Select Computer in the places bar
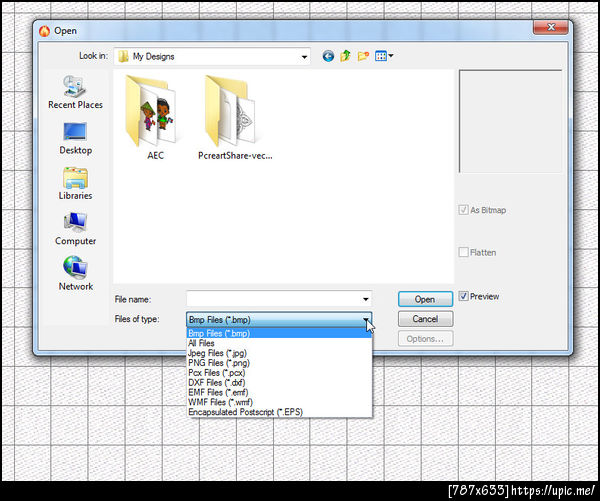The height and width of the screenshot is (501, 600). click(x=75, y=229)
